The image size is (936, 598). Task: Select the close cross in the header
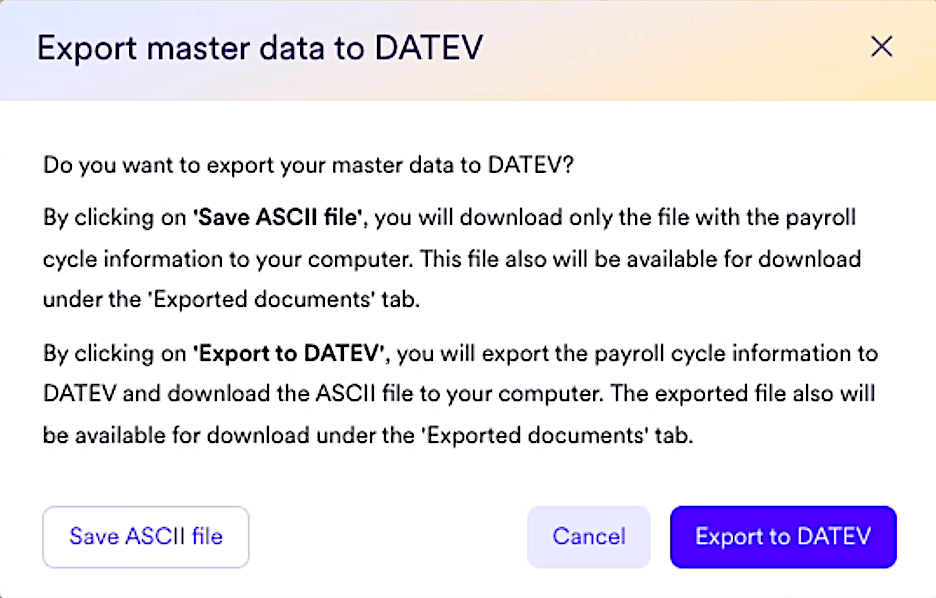pyautogui.click(x=881, y=46)
